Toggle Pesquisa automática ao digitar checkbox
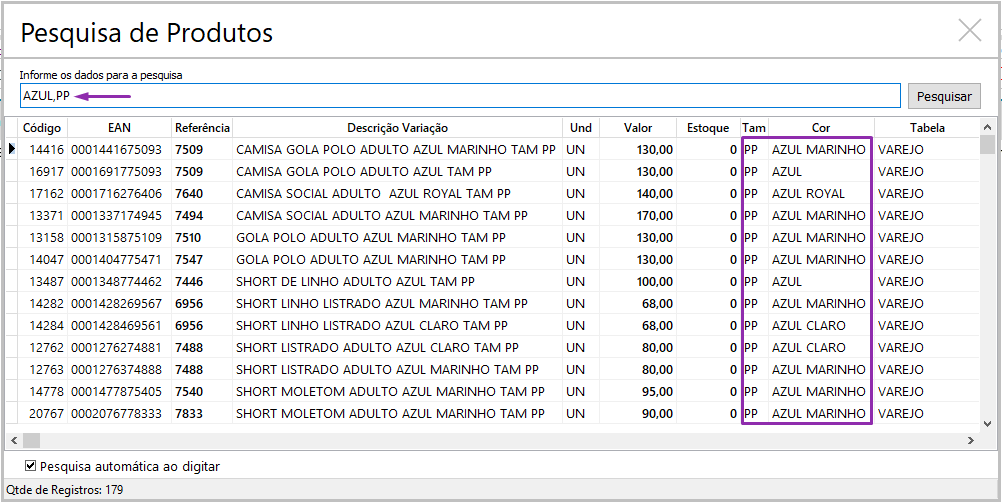Image resolution: width=1002 pixels, height=503 pixels. click(31, 466)
